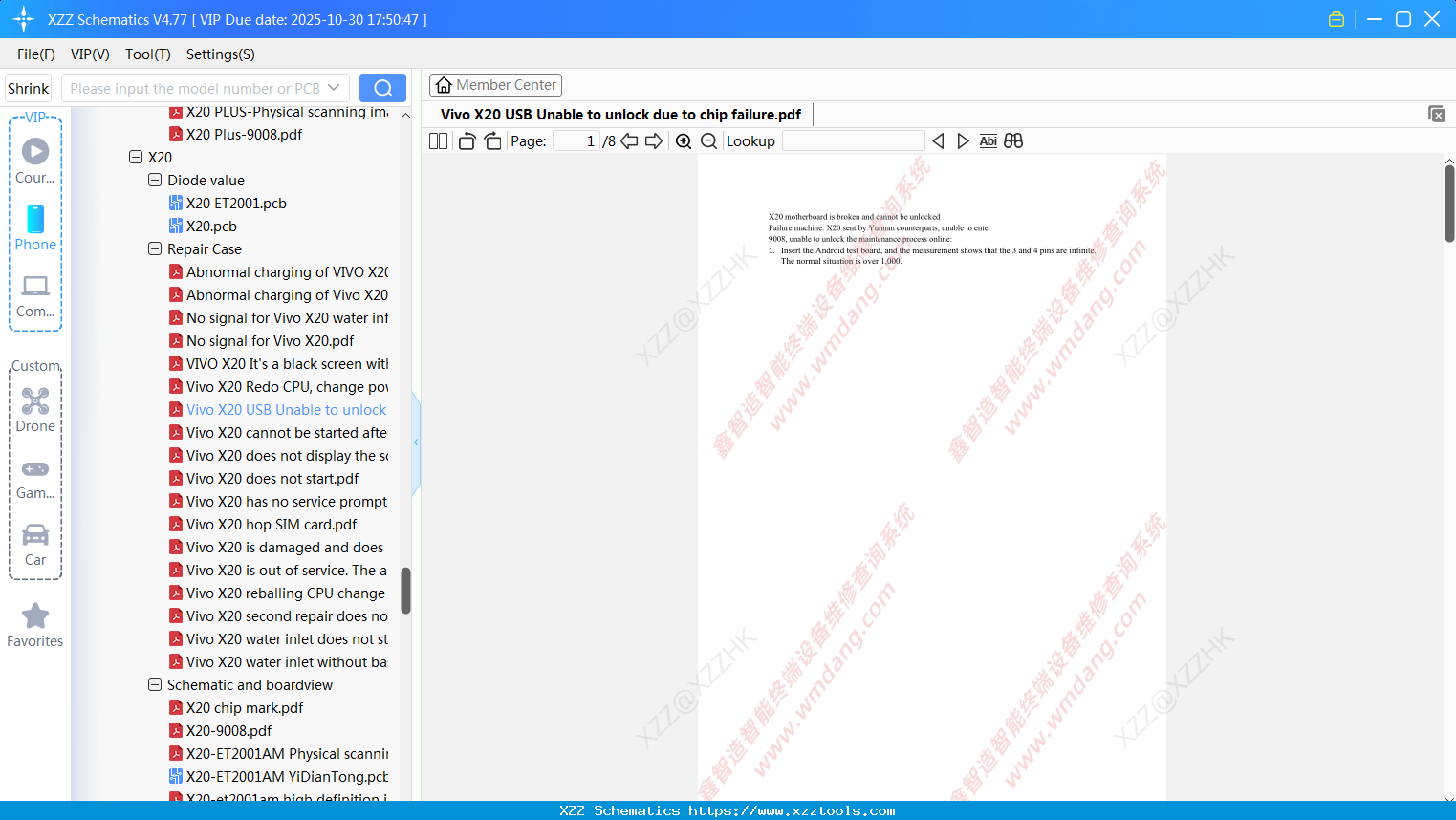Image resolution: width=1456 pixels, height=820 pixels.
Task: Open the Courses sidebar section
Action: [35, 162]
